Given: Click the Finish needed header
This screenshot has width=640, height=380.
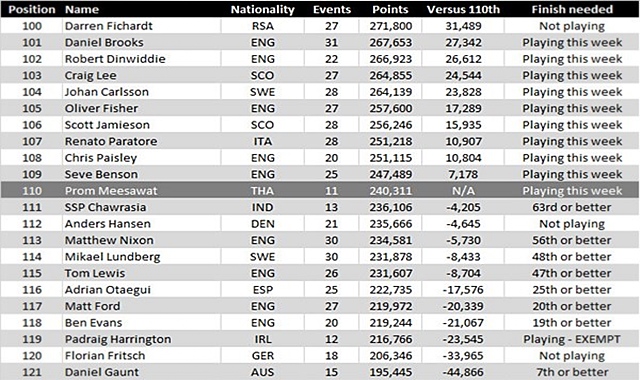Looking at the screenshot, I should (x=572, y=9).
